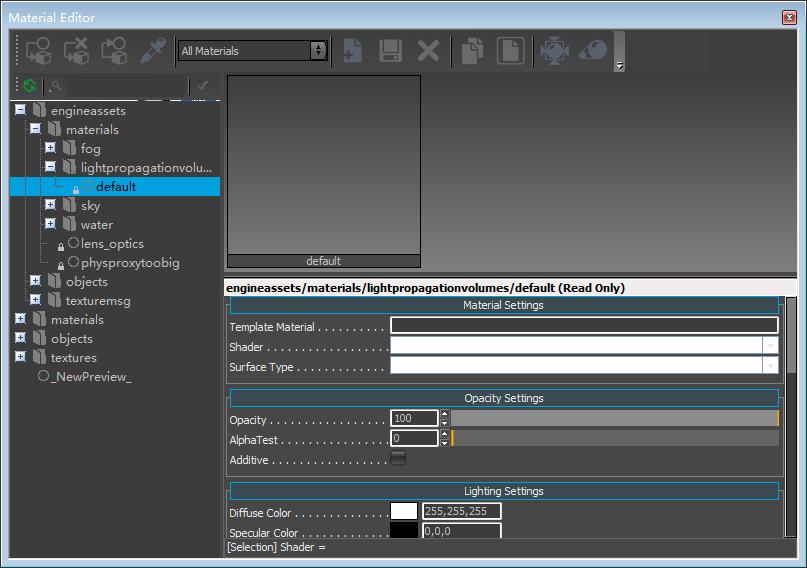Collapse the lightpropagationvolumes folder
This screenshot has height=568, width=807.
click(50, 167)
